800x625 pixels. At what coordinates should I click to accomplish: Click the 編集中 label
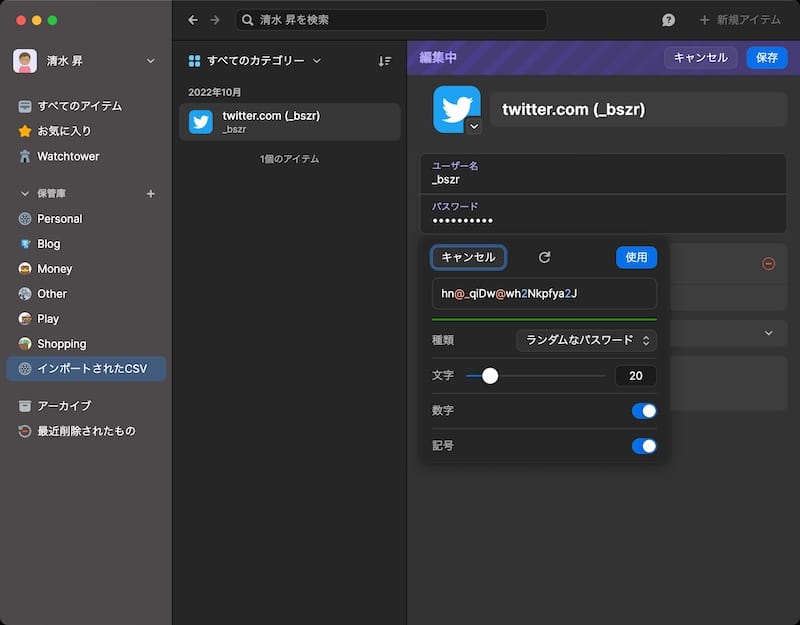438,58
